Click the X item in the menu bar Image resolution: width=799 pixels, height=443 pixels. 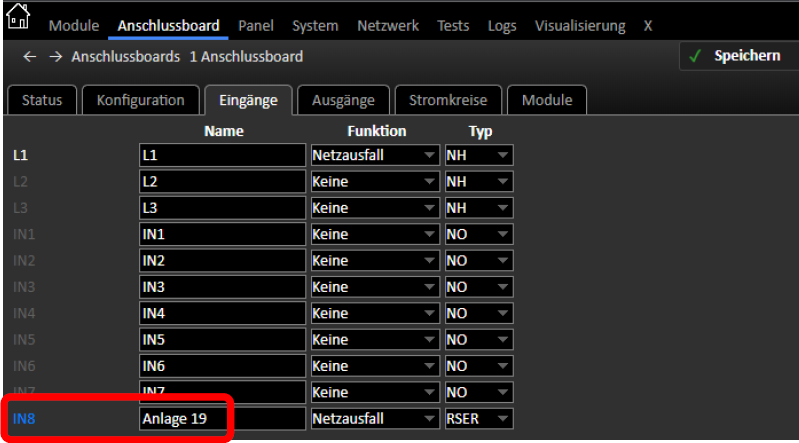click(x=648, y=26)
